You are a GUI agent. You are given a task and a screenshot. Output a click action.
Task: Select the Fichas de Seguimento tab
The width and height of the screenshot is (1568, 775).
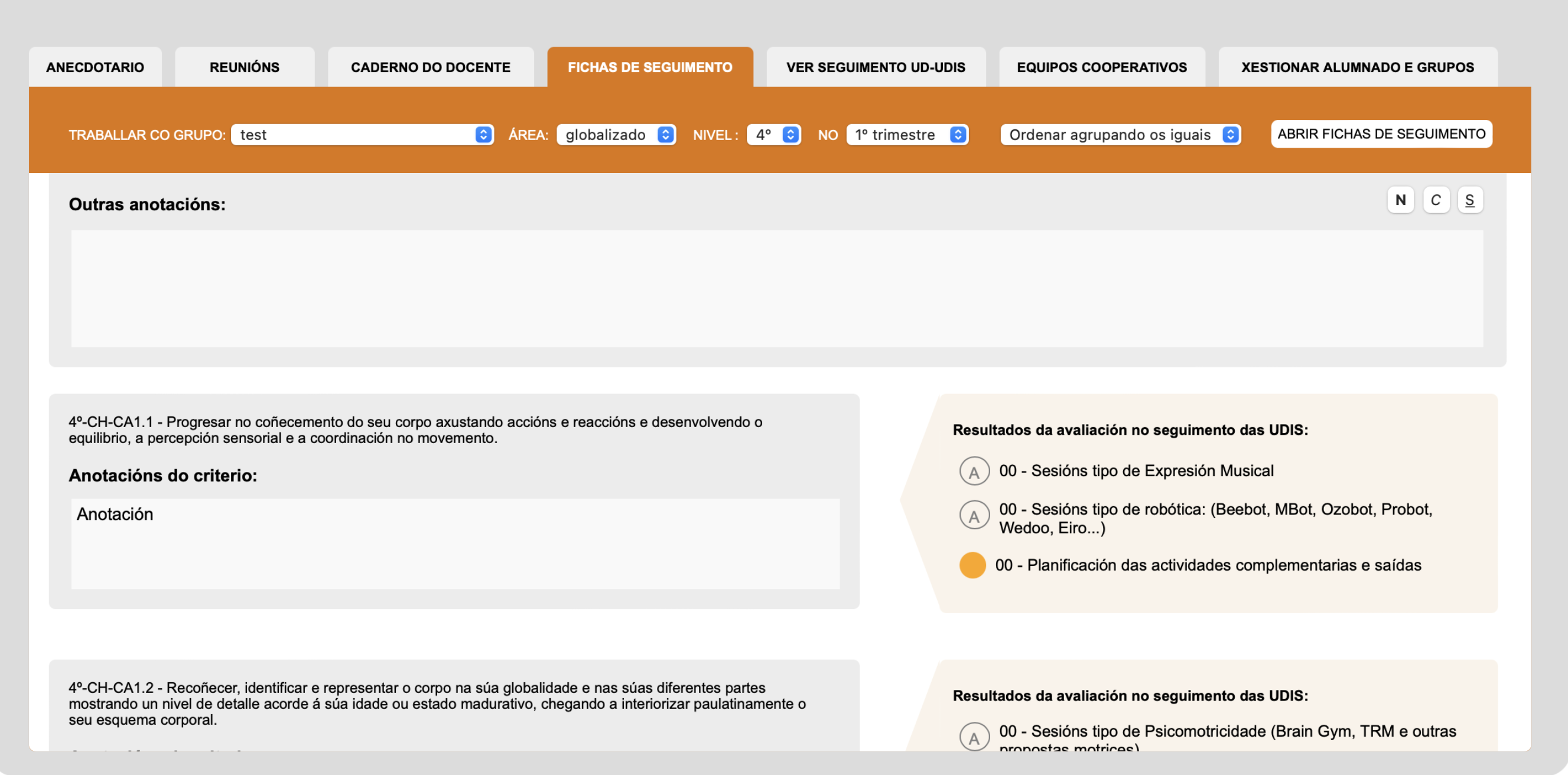pos(649,67)
